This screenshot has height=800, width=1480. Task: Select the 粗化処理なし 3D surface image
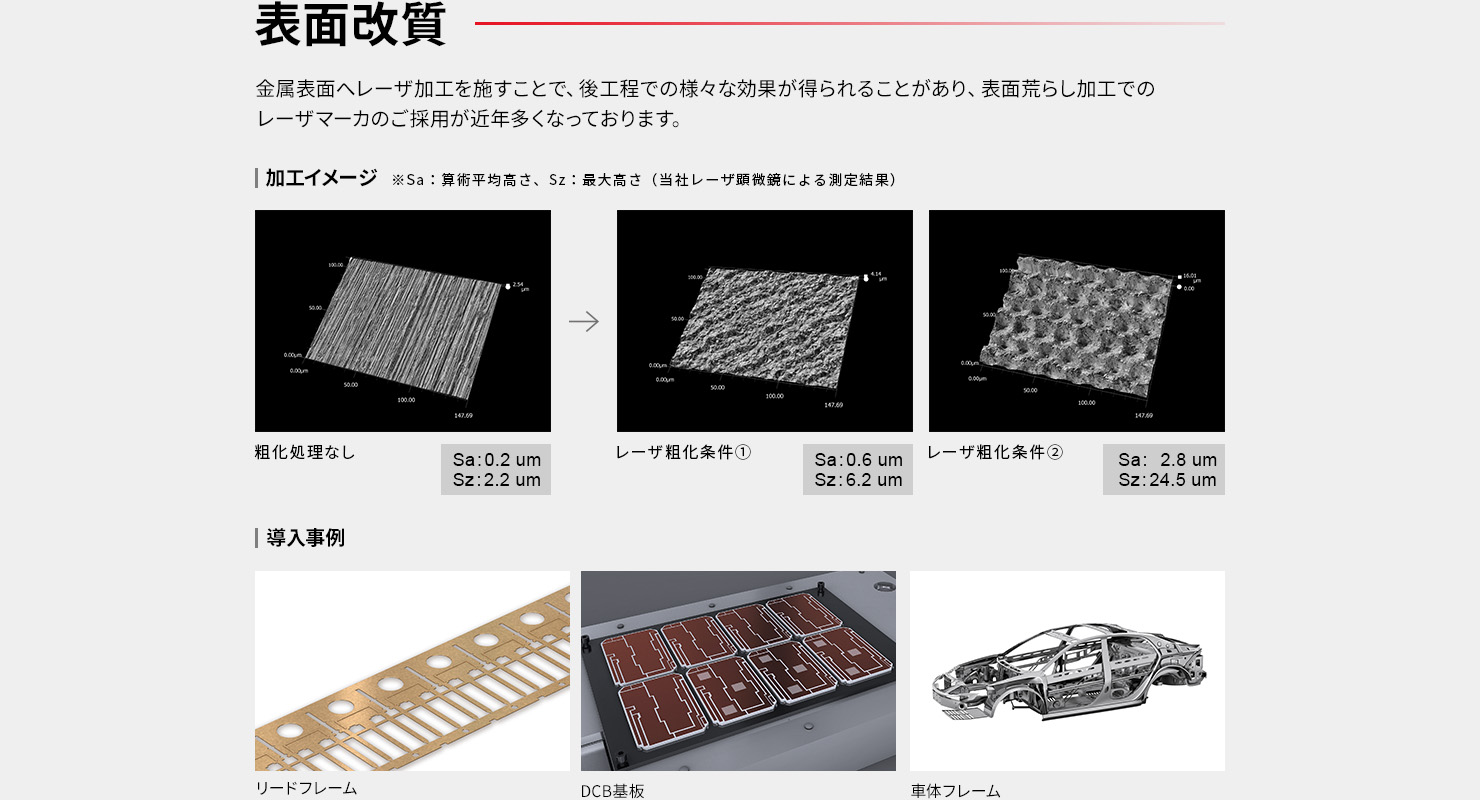[x=402, y=320]
